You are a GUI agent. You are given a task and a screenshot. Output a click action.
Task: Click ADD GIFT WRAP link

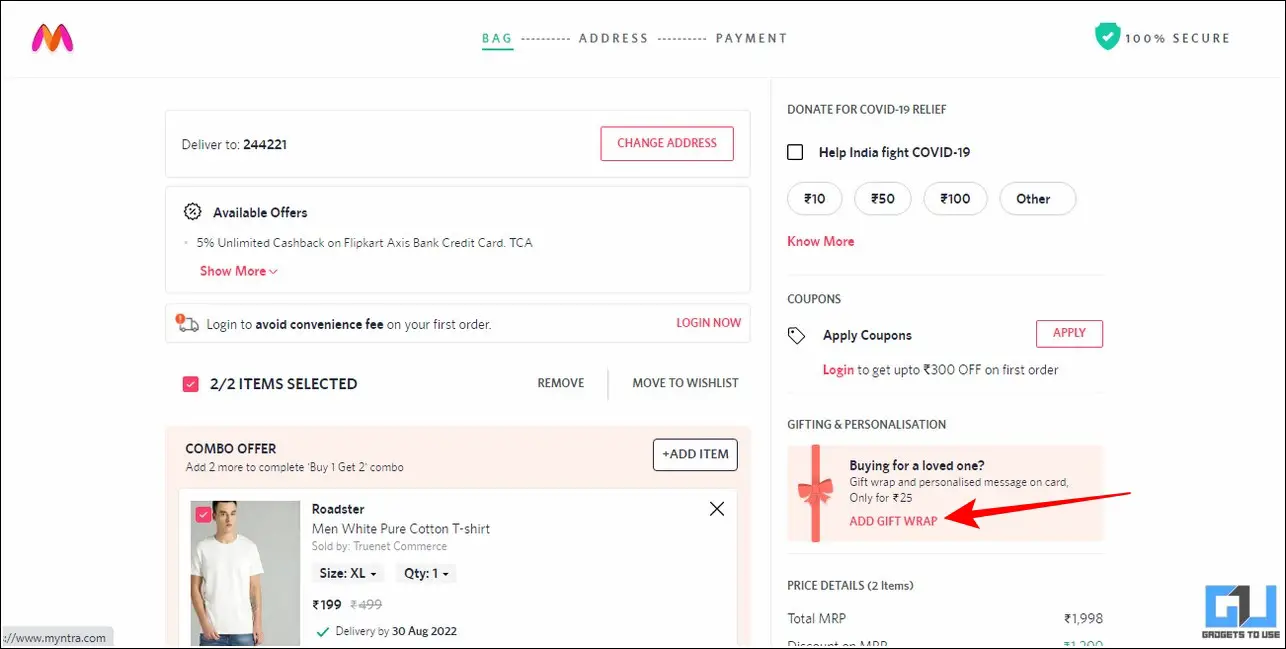tap(893, 521)
